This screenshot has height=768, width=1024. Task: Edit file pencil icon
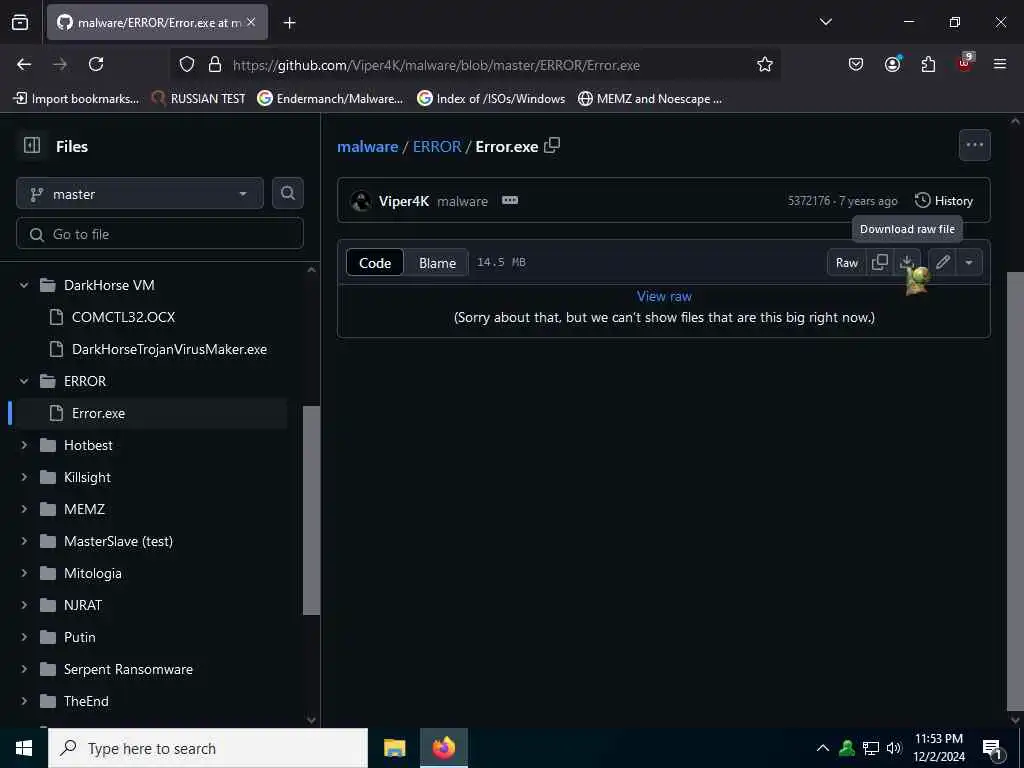point(942,263)
